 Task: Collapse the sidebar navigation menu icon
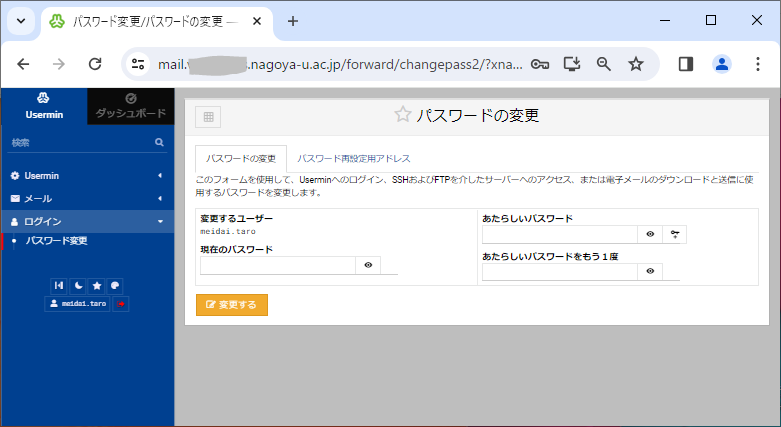pyautogui.click(x=59, y=285)
